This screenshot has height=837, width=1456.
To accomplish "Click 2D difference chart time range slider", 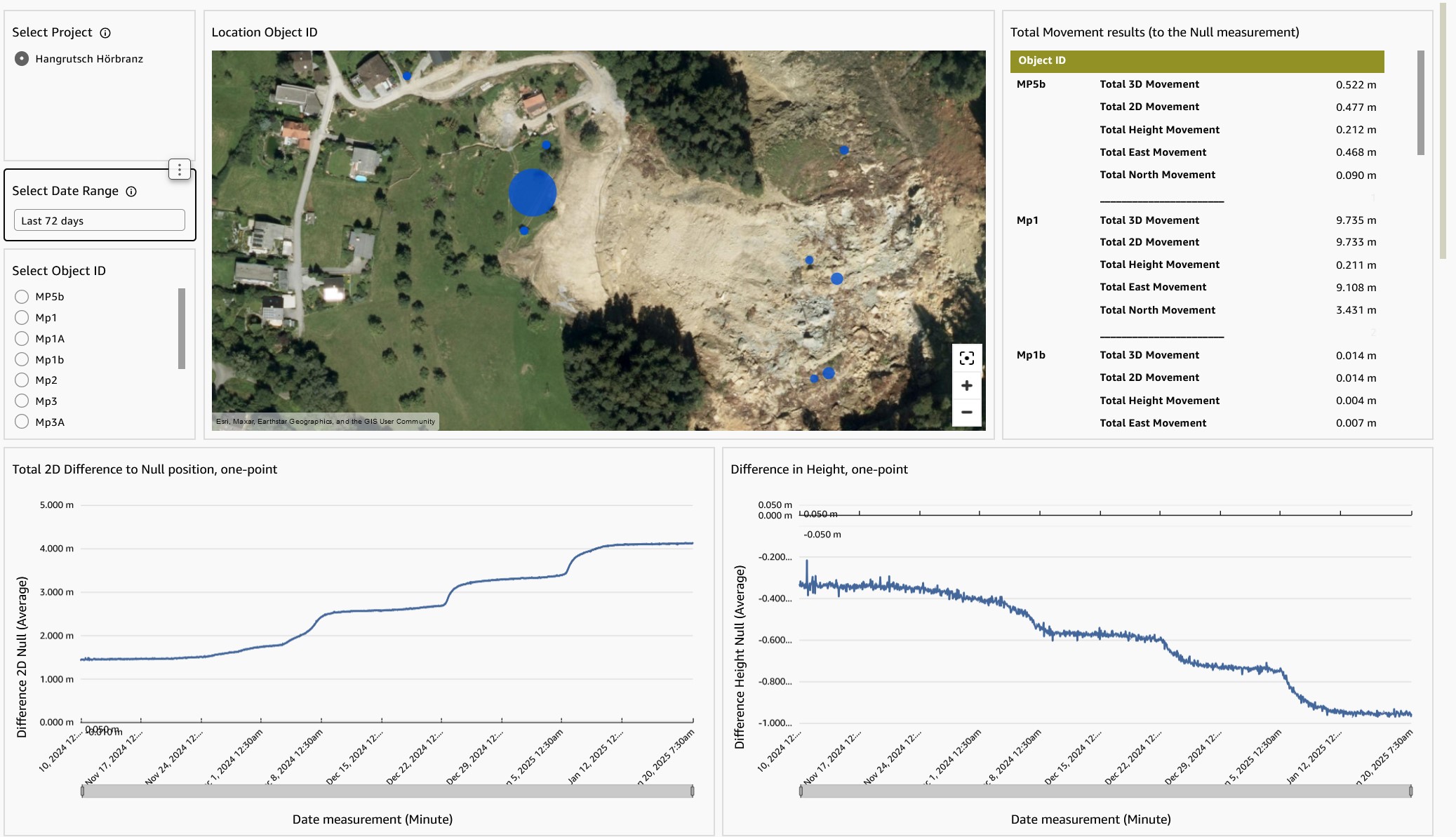I will tap(387, 791).
